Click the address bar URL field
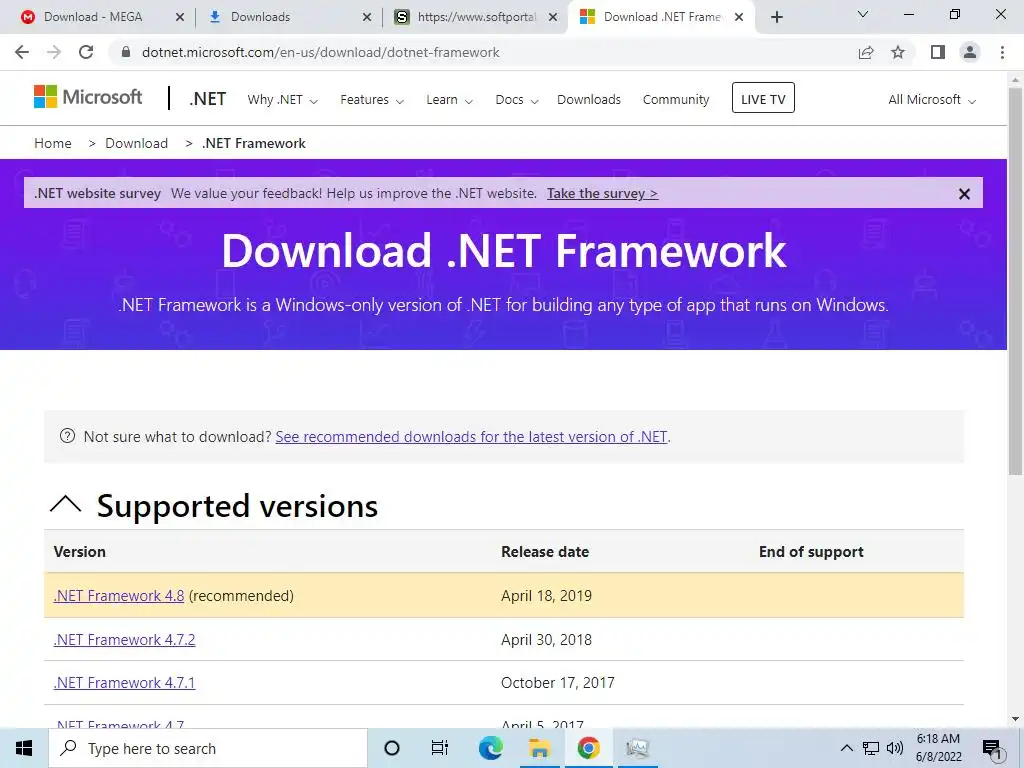1024x768 pixels. [483, 52]
